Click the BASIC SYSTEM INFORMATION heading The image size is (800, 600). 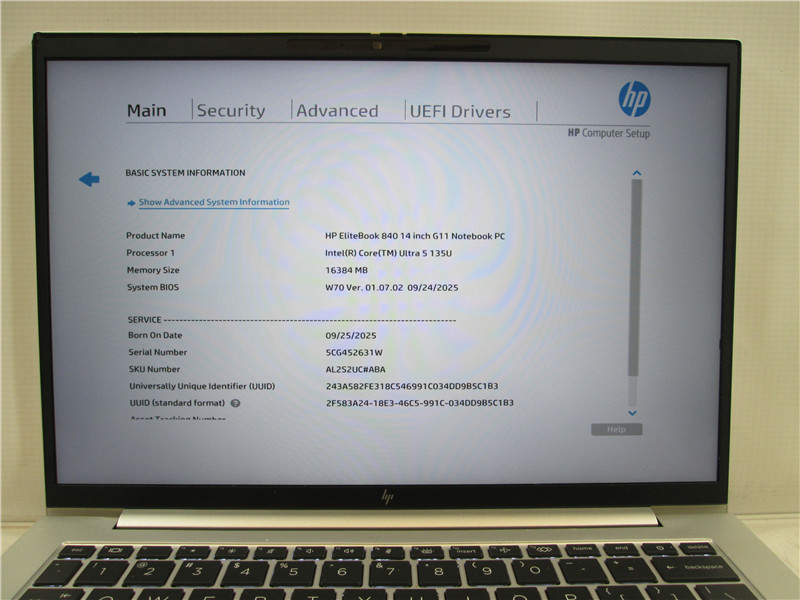click(185, 173)
